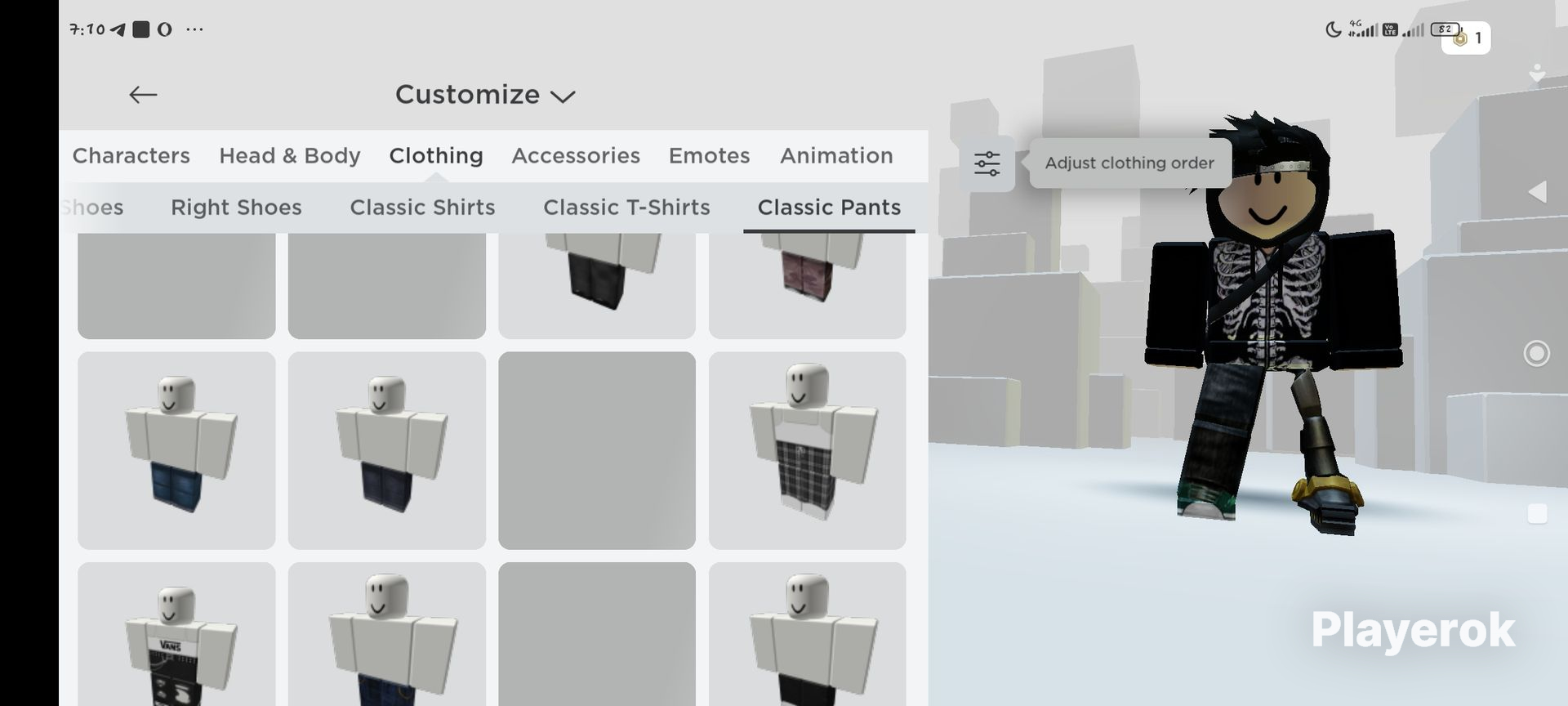This screenshot has width=1568, height=706.
Task: Tap the Robux balance badge showing 1
Action: [x=1467, y=38]
